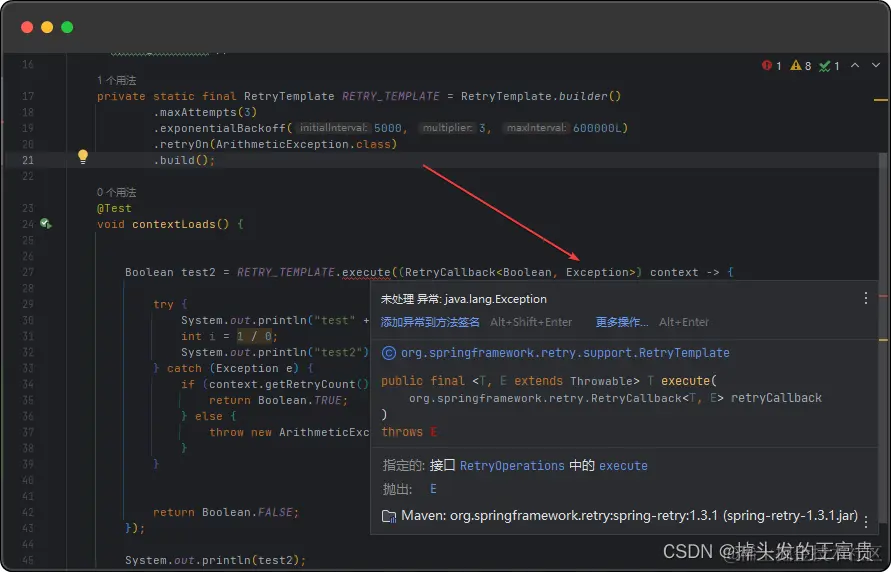Open the RetryOperations interface link
Viewport: 891px width, 572px height.
click(512, 466)
